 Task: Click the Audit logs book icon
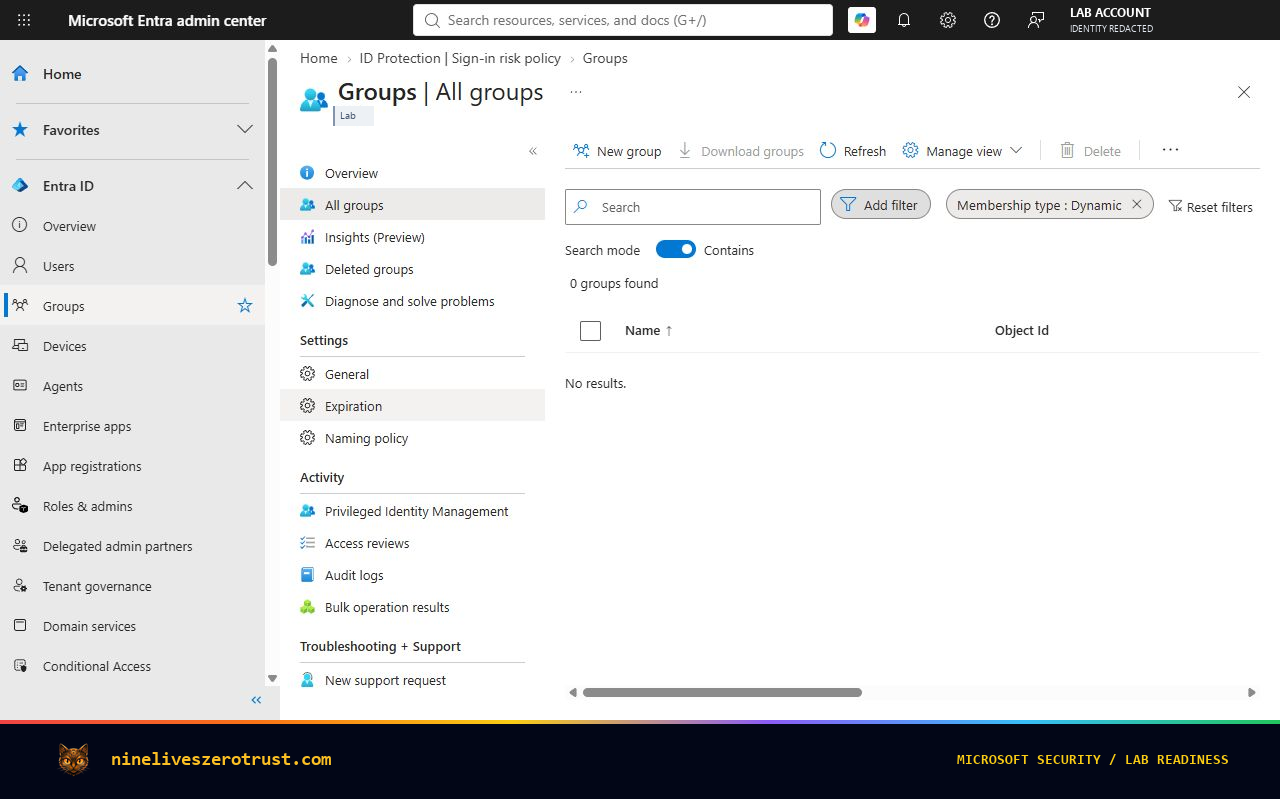(308, 575)
